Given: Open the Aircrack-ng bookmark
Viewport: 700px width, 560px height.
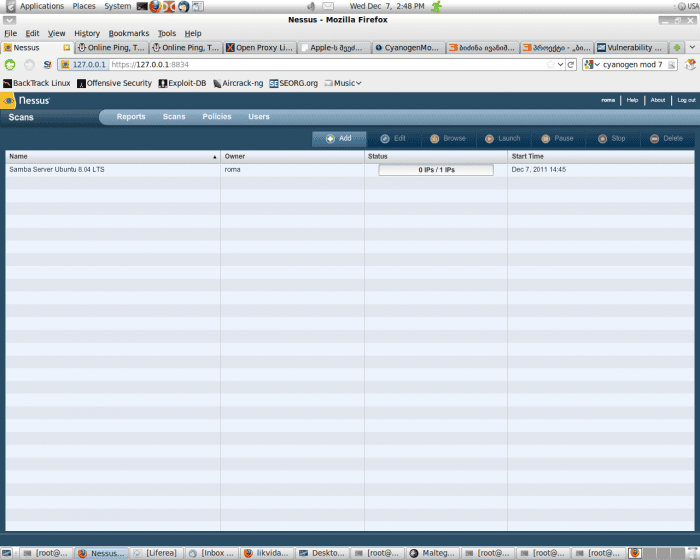Looking at the screenshot, I should [238, 84].
